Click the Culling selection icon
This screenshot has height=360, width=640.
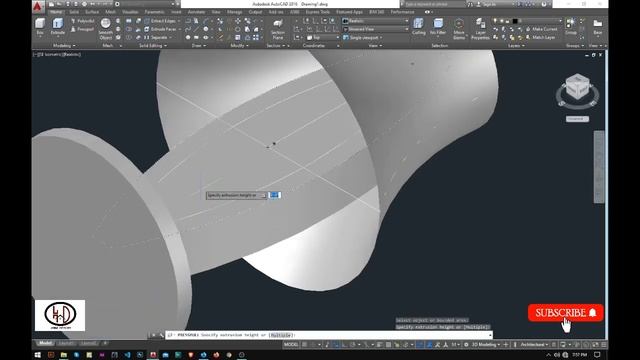[x=418, y=27]
